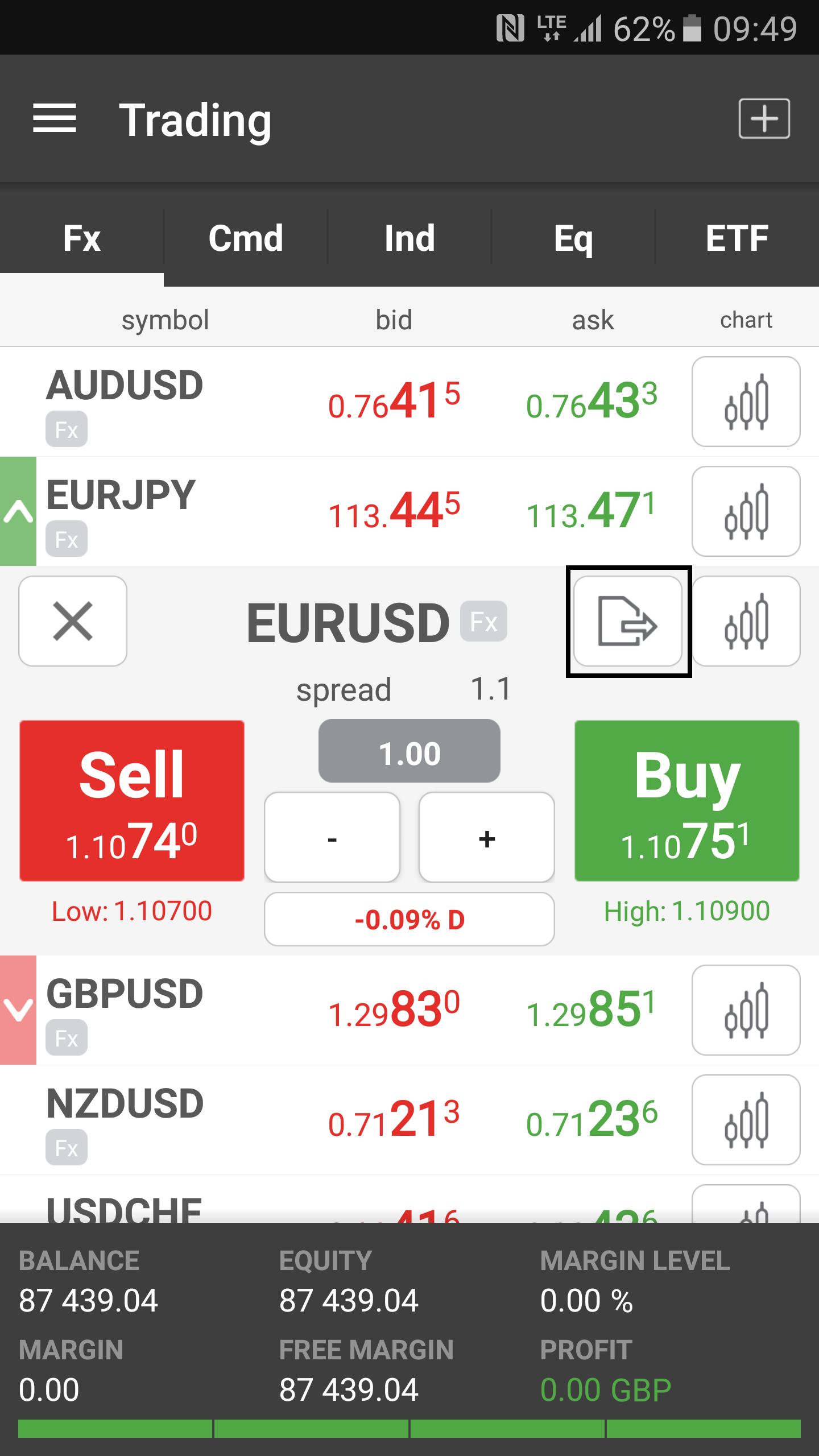Screen dimensions: 819x1456
Task: Open EURUSD order ticket arrow icon
Action: click(628, 621)
